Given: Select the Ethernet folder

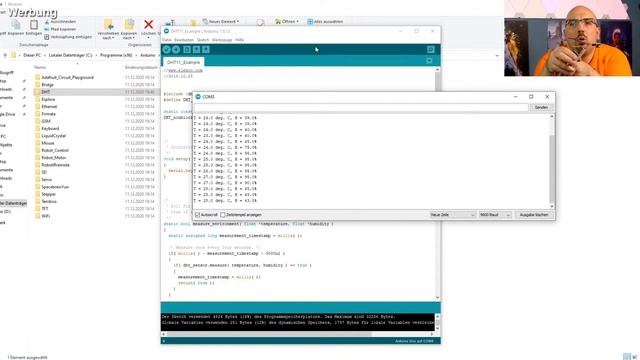Looking at the screenshot, I should pyautogui.click(x=49, y=107).
